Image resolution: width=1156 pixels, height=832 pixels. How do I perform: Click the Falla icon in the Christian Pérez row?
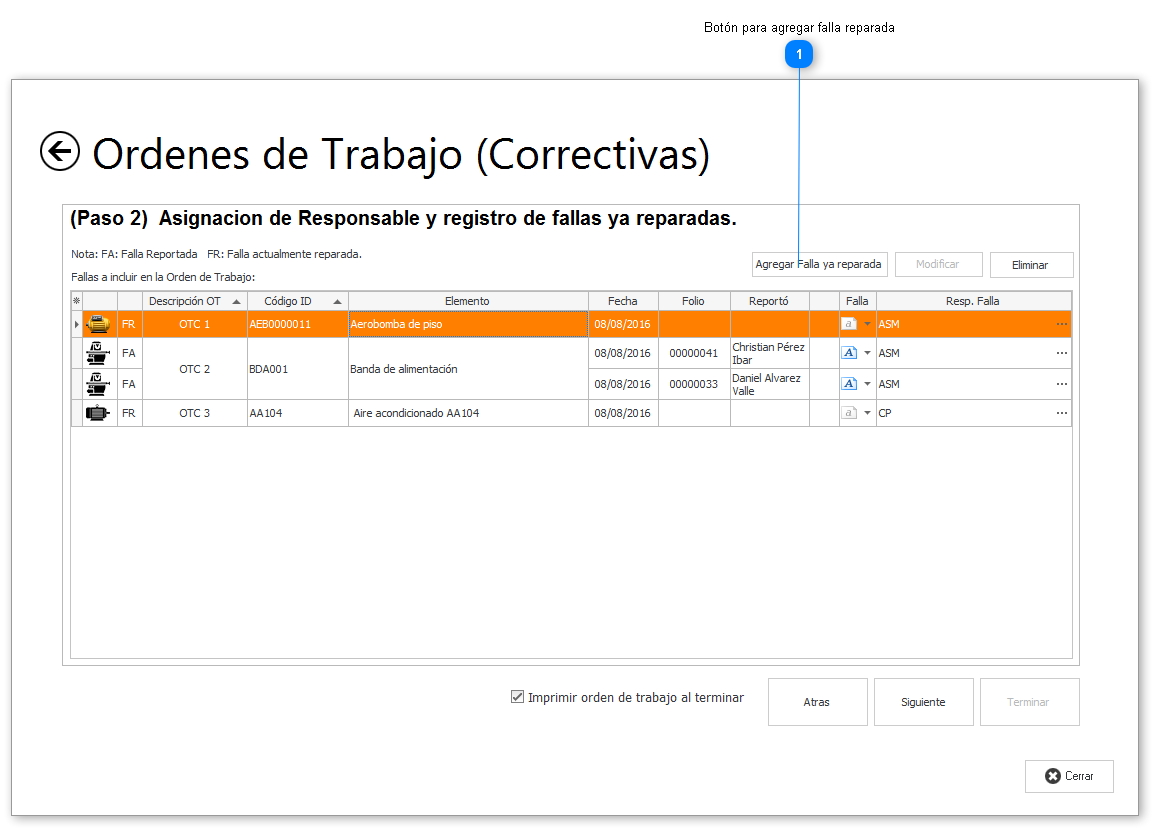(x=849, y=353)
